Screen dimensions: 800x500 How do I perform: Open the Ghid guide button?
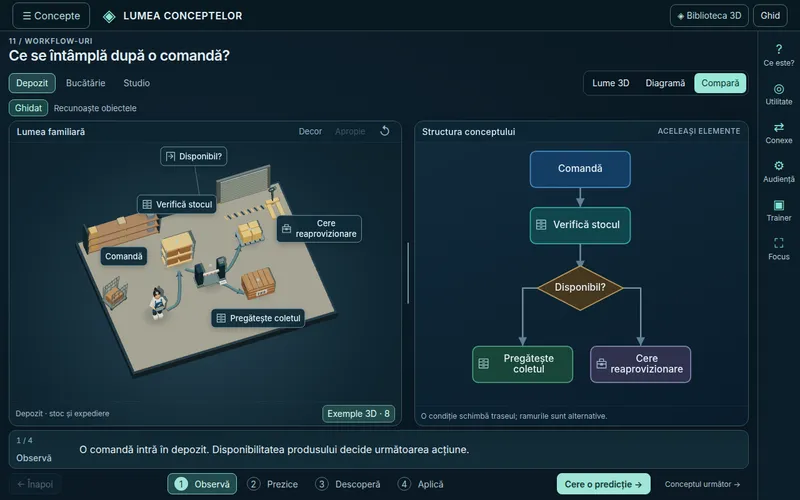tap(770, 16)
